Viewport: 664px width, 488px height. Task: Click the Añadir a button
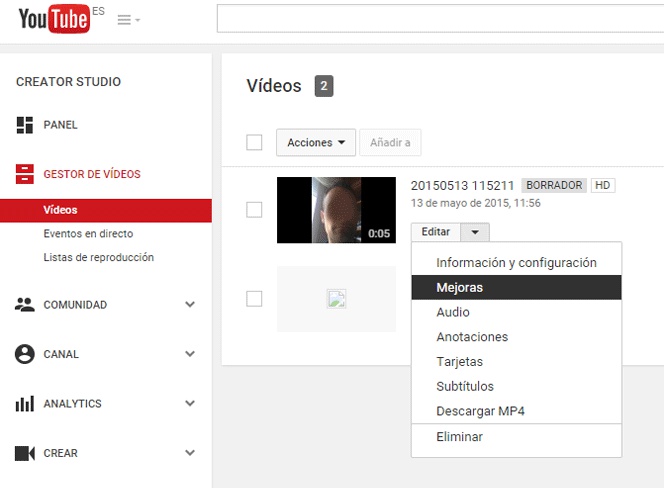point(390,143)
